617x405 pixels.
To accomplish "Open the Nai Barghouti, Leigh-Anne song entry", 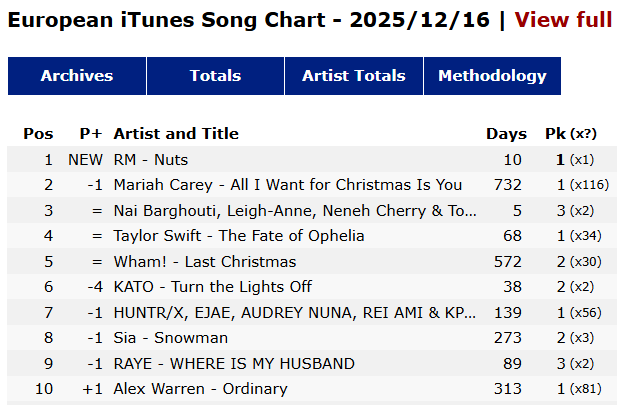I will click(295, 211).
